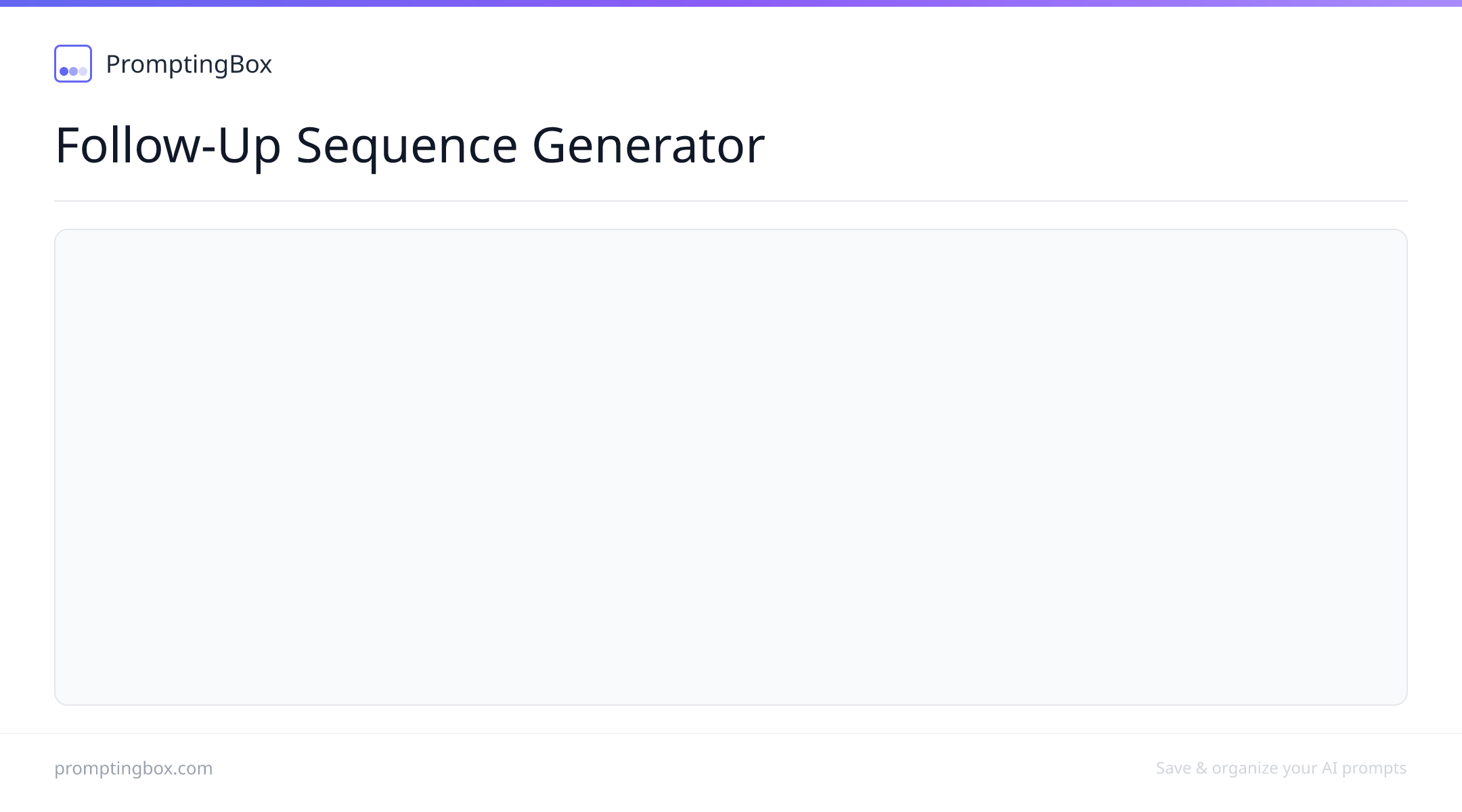Click the middle dot of the logo
This screenshot has width=1462, height=812.
coord(74,71)
